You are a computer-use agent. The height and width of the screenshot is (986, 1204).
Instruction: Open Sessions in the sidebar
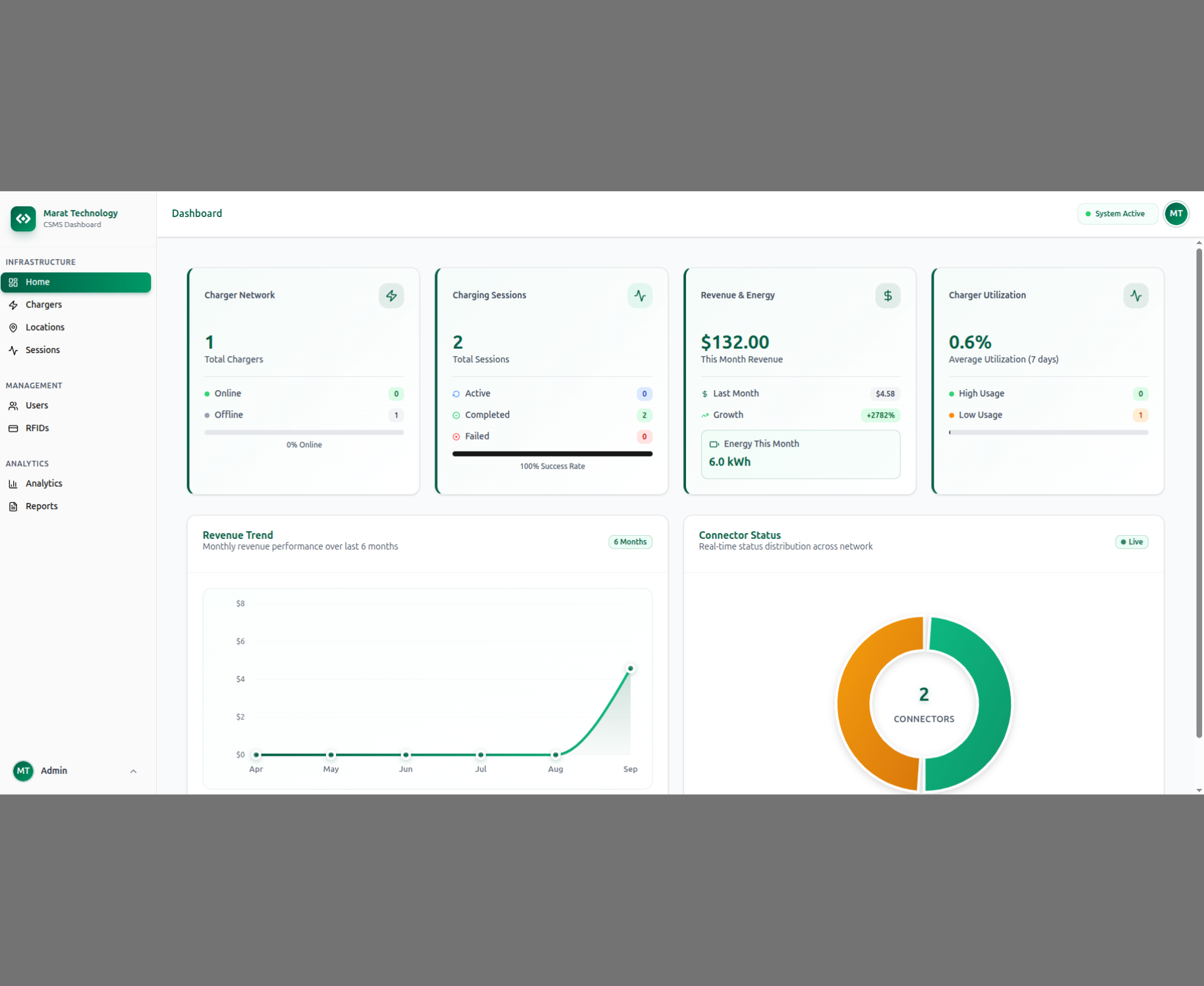coord(43,350)
